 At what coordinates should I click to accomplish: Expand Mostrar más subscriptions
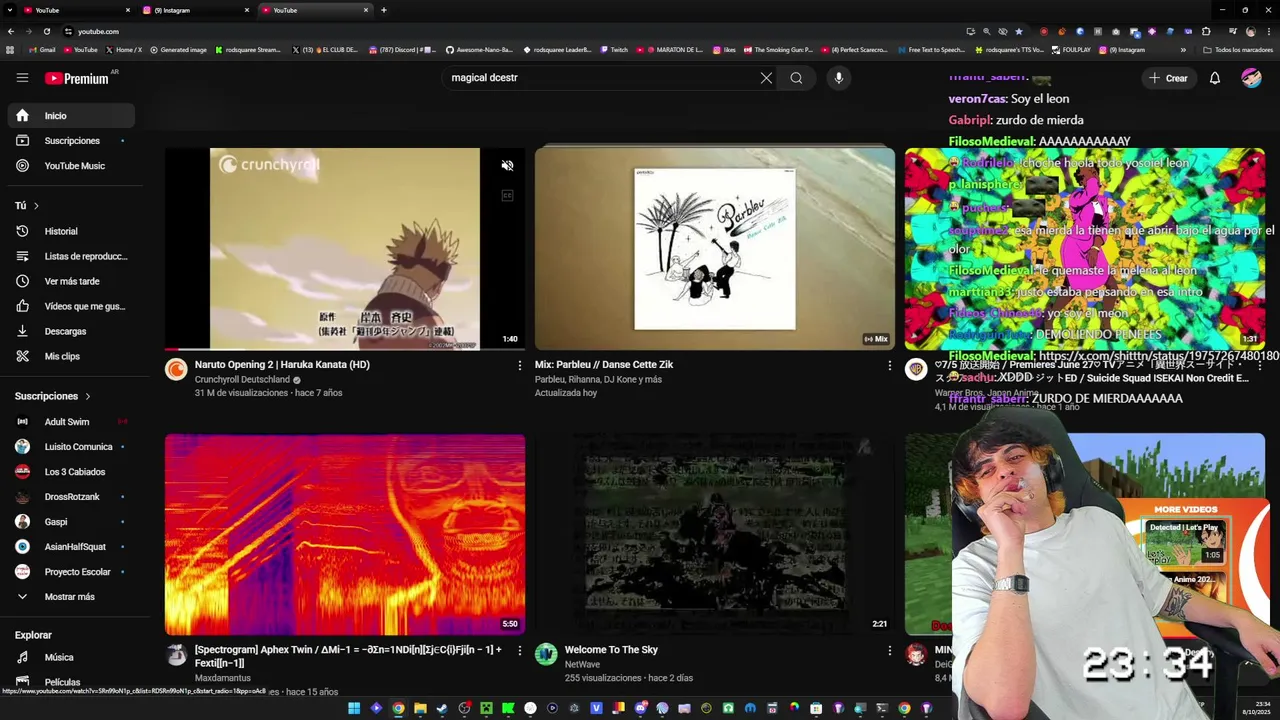[x=71, y=597]
